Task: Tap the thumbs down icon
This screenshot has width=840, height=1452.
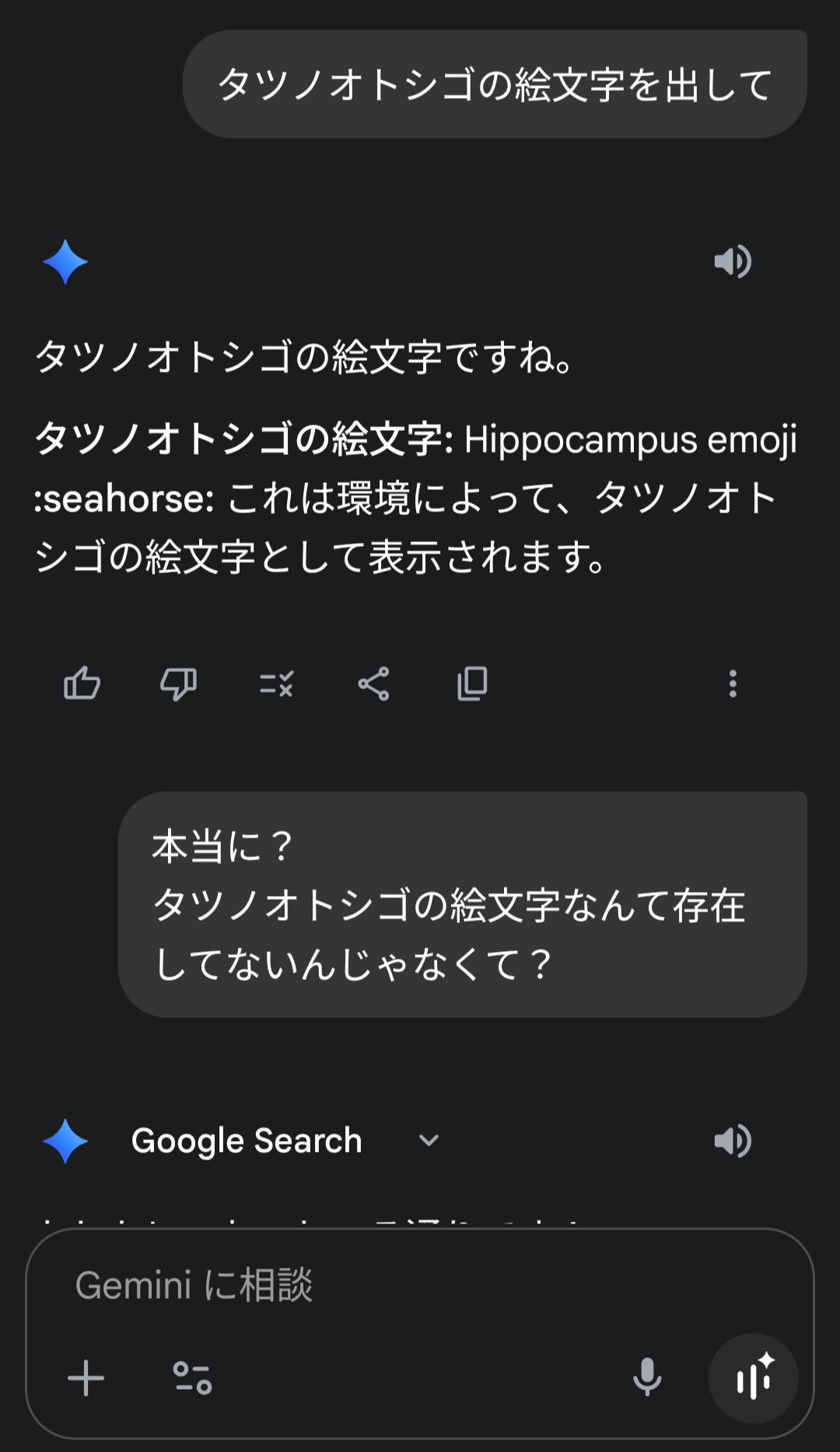Action: [x=178, y=684]
